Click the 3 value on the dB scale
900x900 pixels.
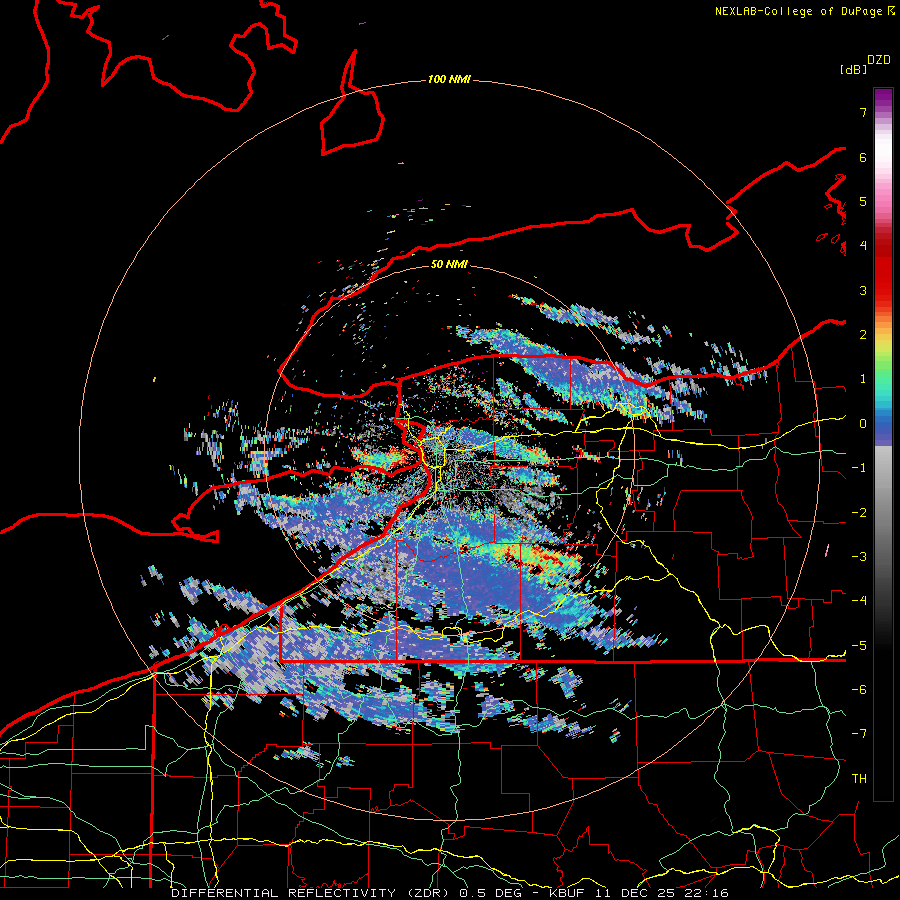(x=863, y=290)
